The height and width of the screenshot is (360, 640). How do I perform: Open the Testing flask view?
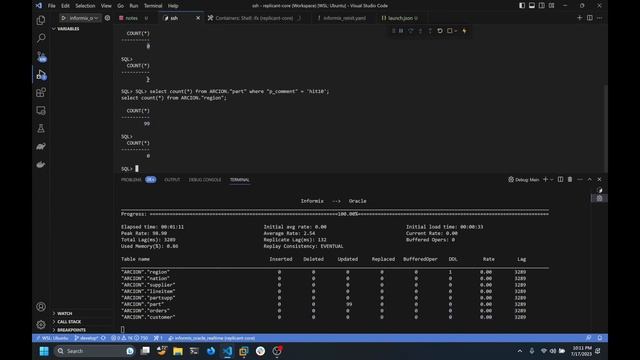coord(41,129)
